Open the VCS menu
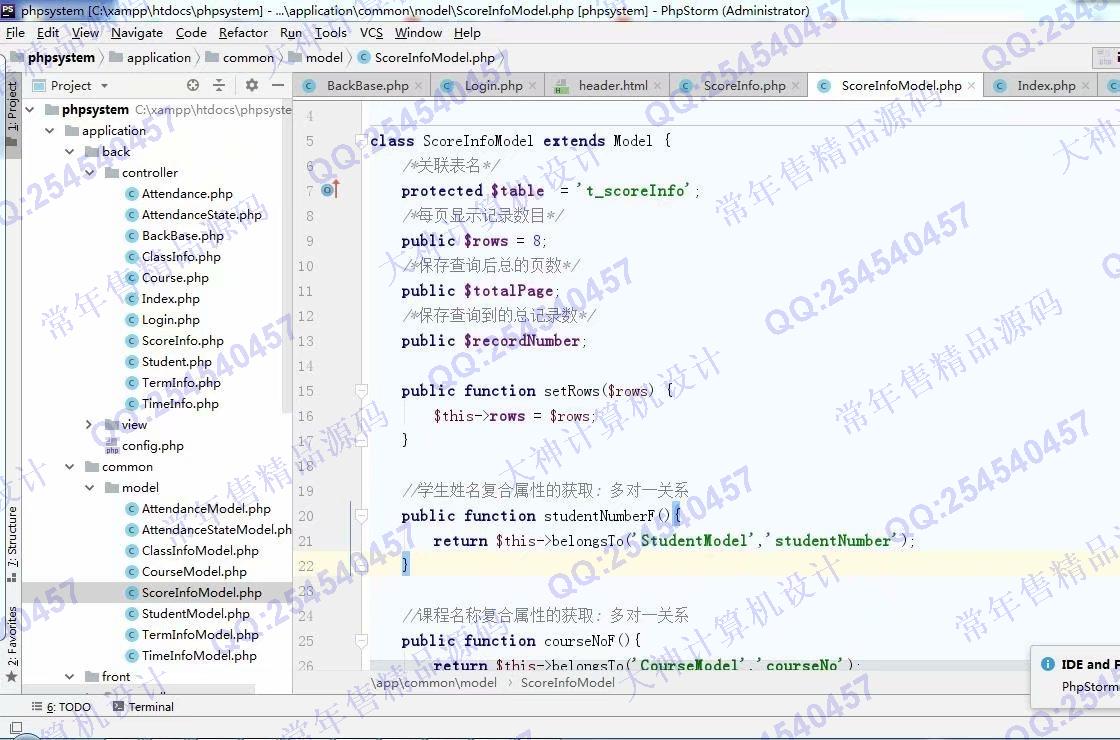The width and height of the screenshot is (1120, 740). click(x=371, y=33)
